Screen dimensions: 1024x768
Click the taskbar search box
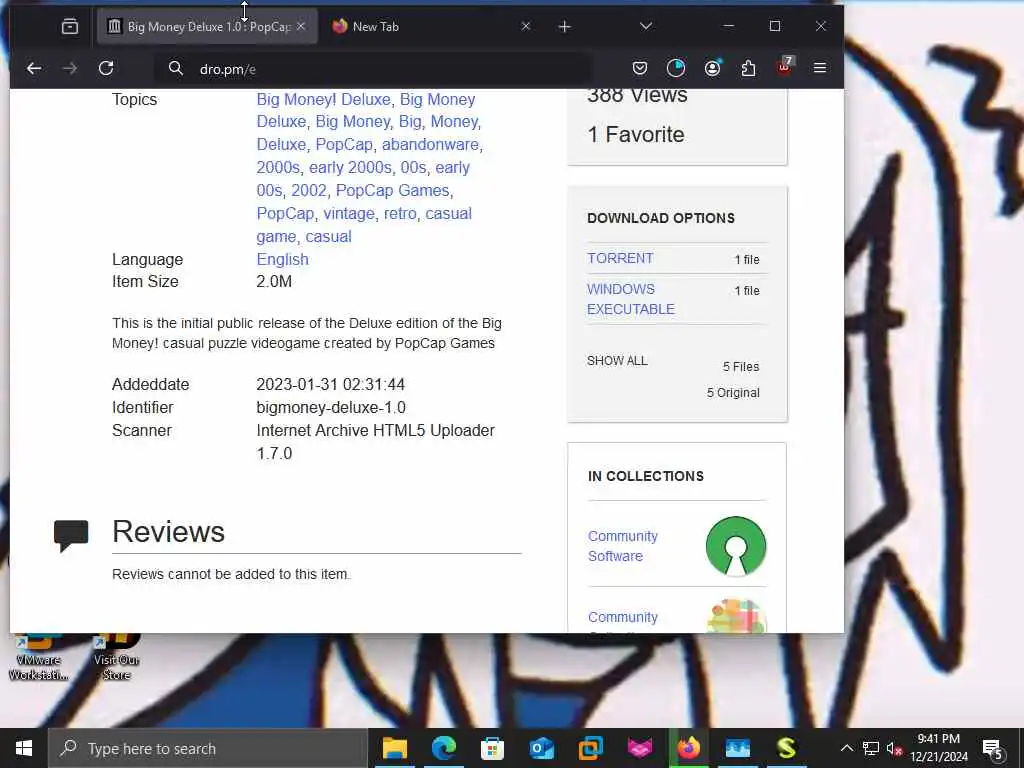point(208,748)
